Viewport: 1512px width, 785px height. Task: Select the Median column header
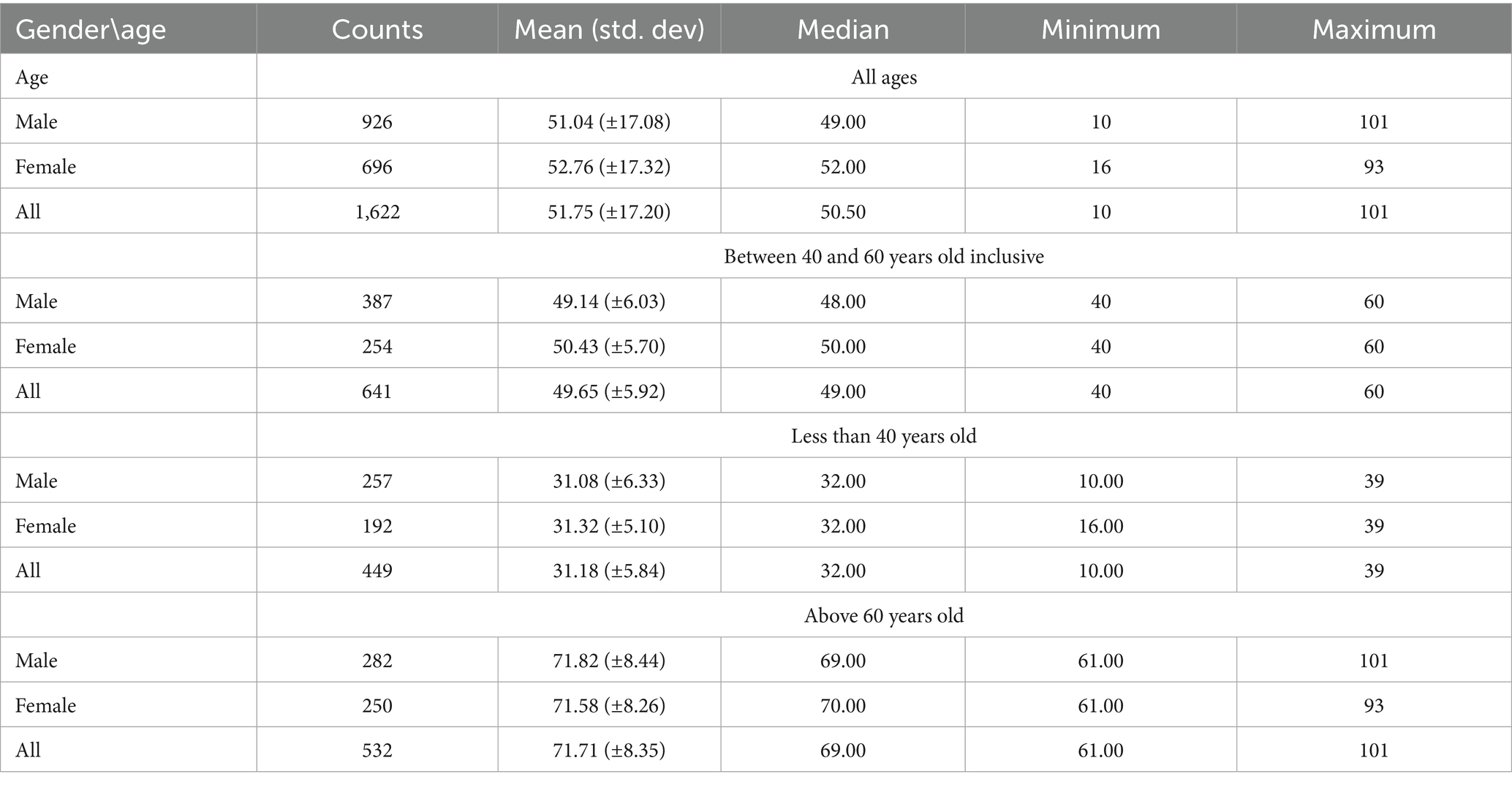[843, 29]
